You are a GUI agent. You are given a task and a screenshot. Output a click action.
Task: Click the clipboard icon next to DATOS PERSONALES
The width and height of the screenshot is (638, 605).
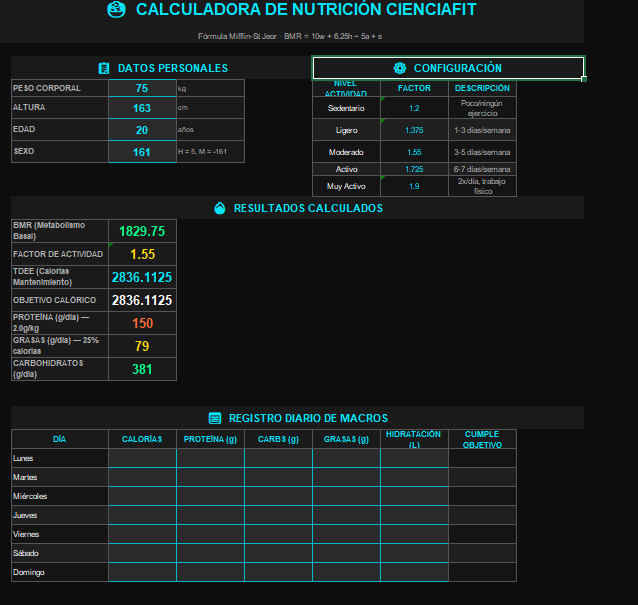click(104, 68)
